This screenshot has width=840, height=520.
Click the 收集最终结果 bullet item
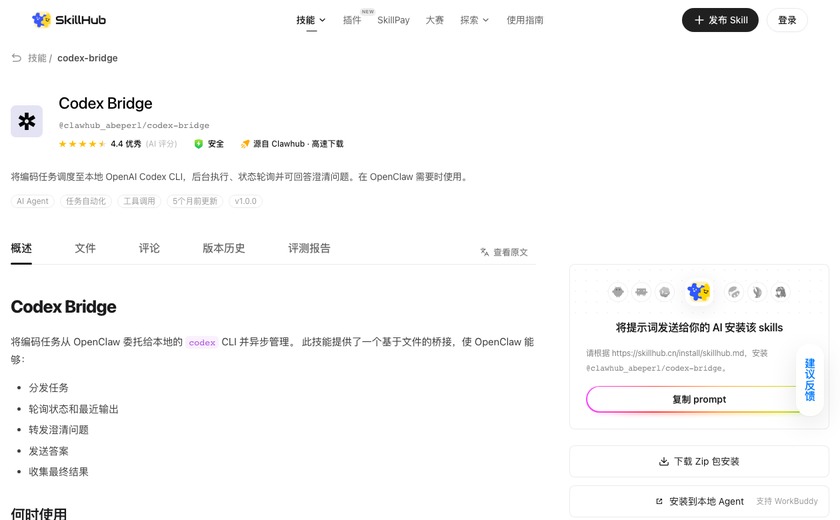(x=58, y=472)
